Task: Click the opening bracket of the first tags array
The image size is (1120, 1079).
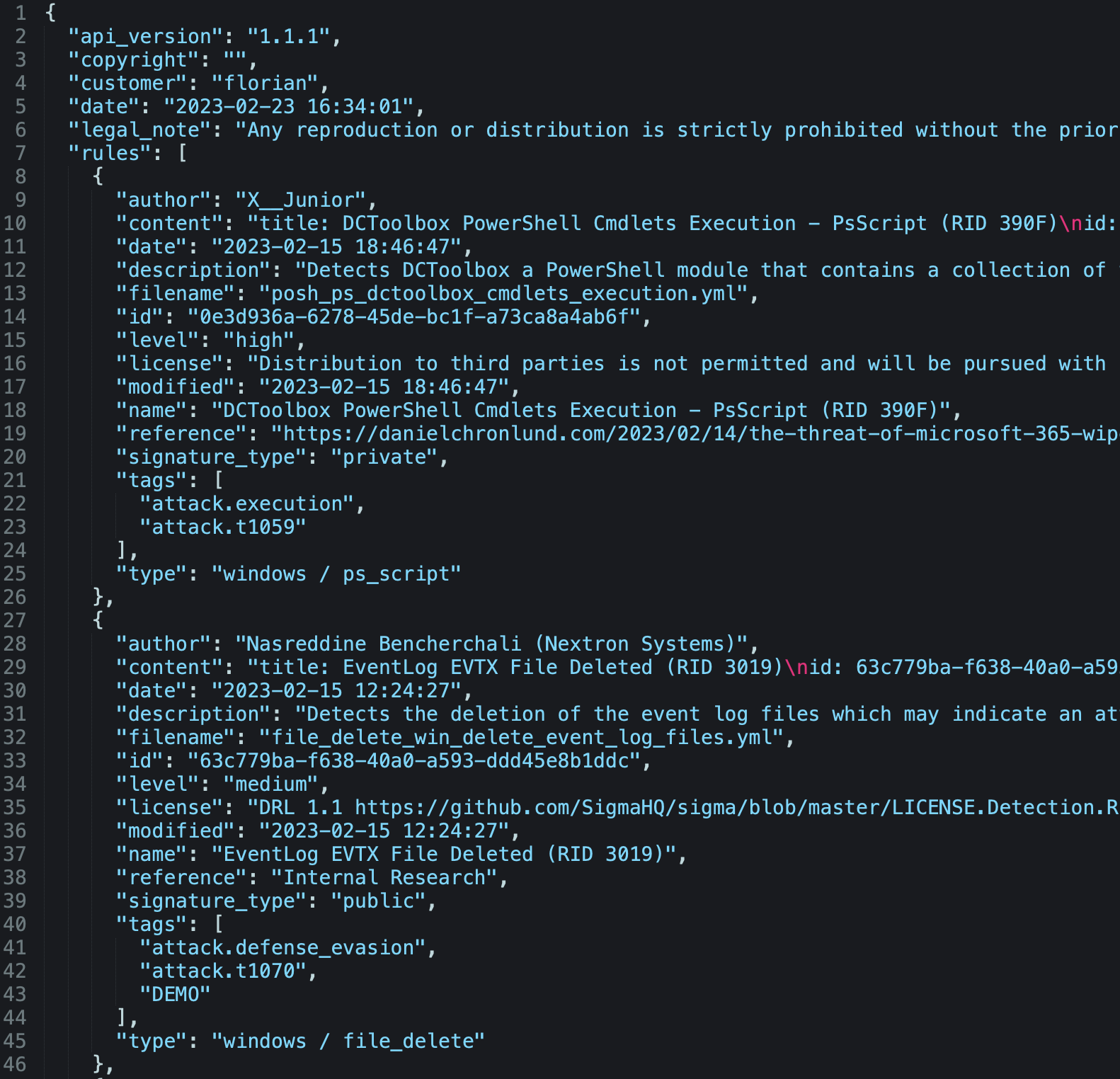Action: coord(218,480)
